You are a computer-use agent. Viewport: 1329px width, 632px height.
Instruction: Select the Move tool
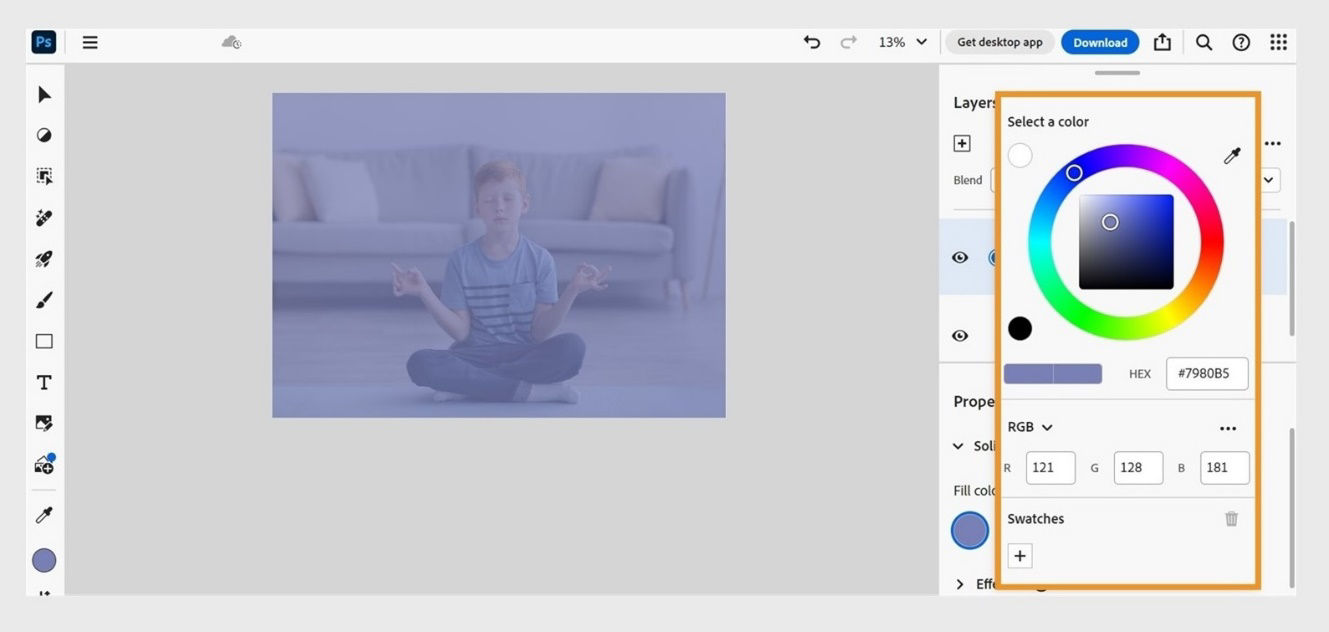click(43, 93)
